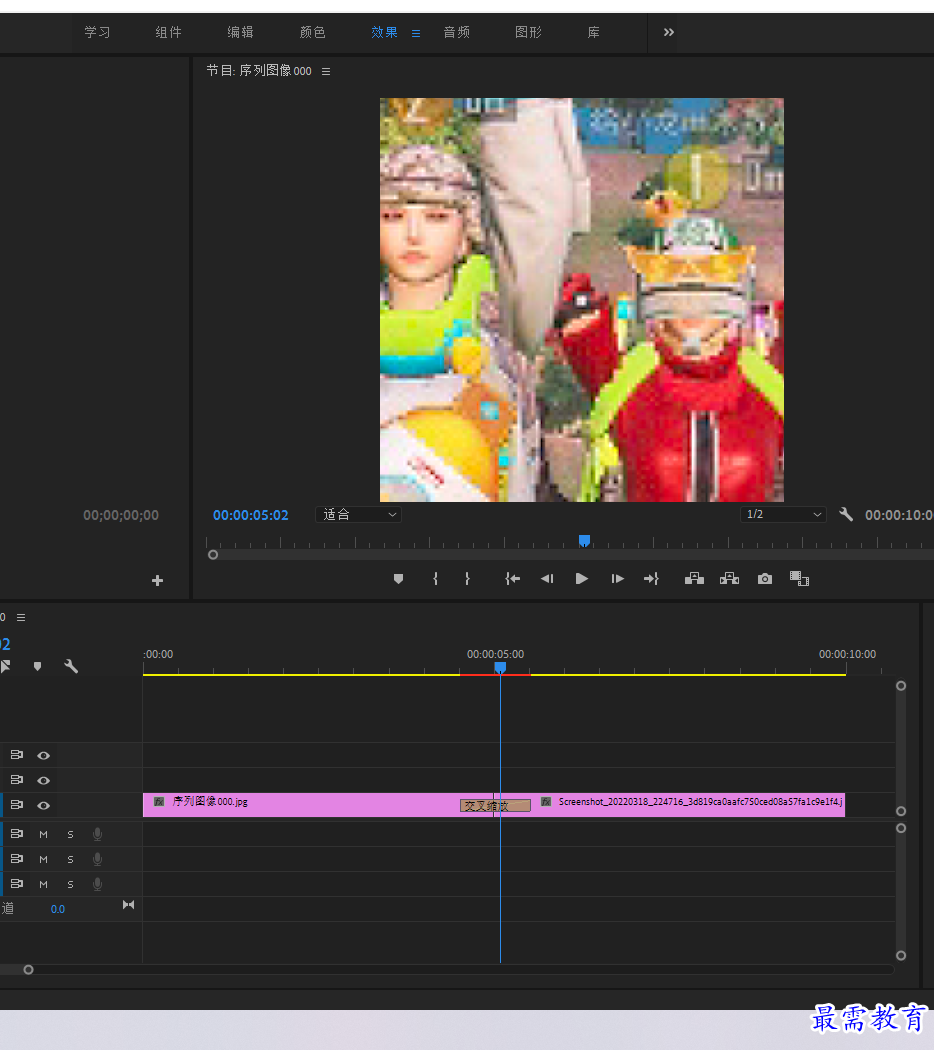
Task: Click the Mark Out bracket button
Action: pos(467,579)
